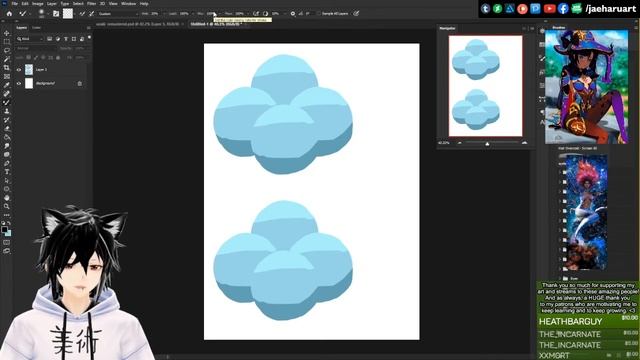Open the Filter menu

click(x=91, y=4)
